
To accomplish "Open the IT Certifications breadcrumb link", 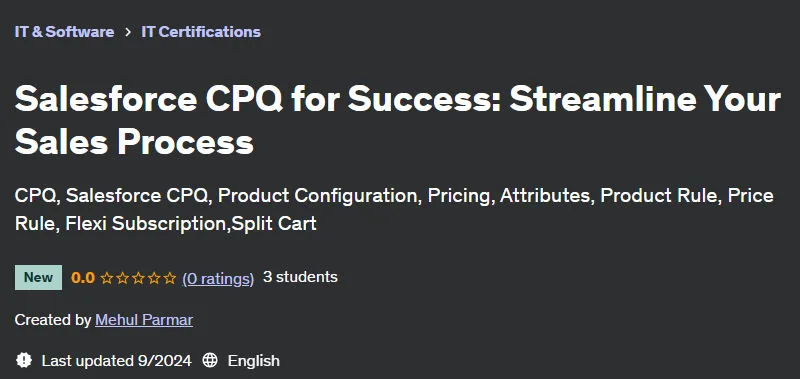I will click(201, 32).
